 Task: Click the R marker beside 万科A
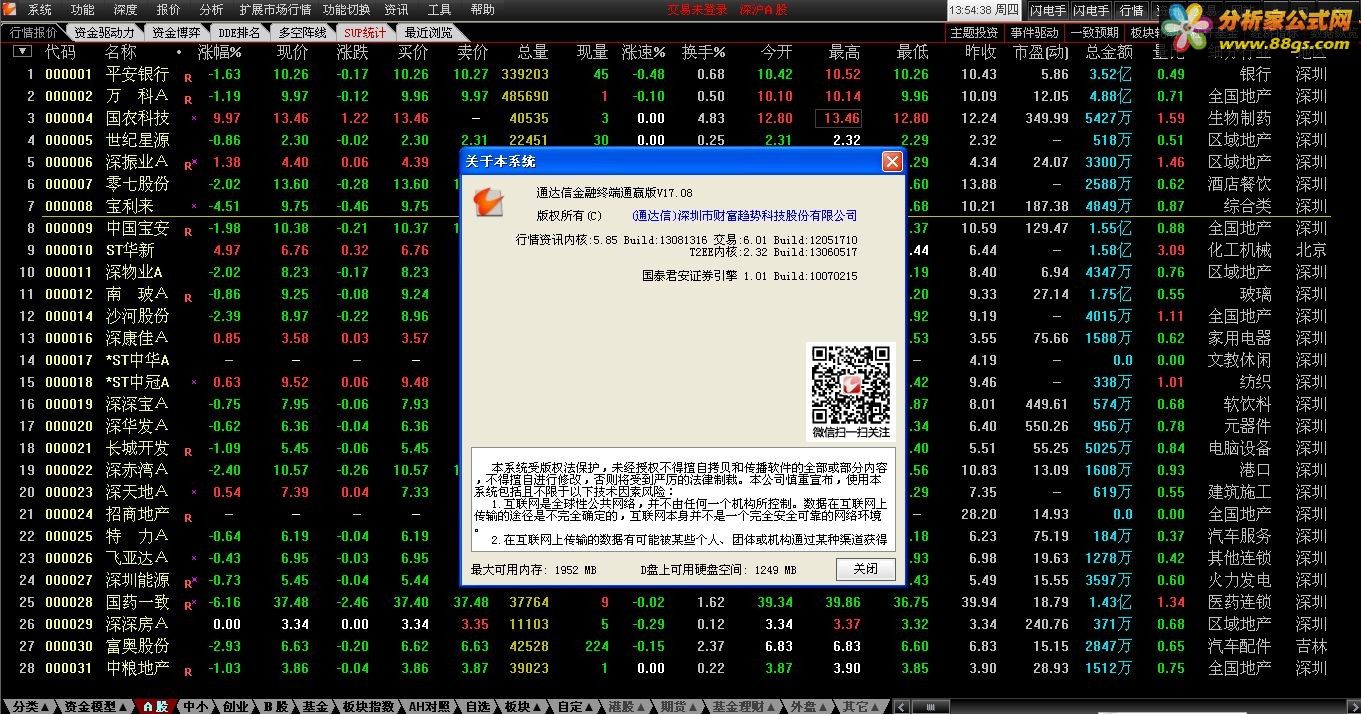tap(188, 98)
